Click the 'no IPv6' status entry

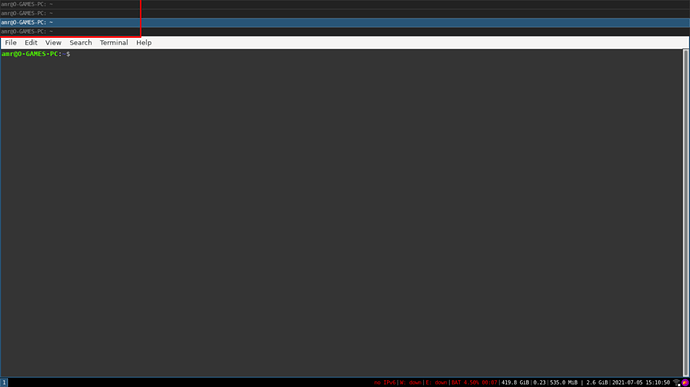point(384,383)
